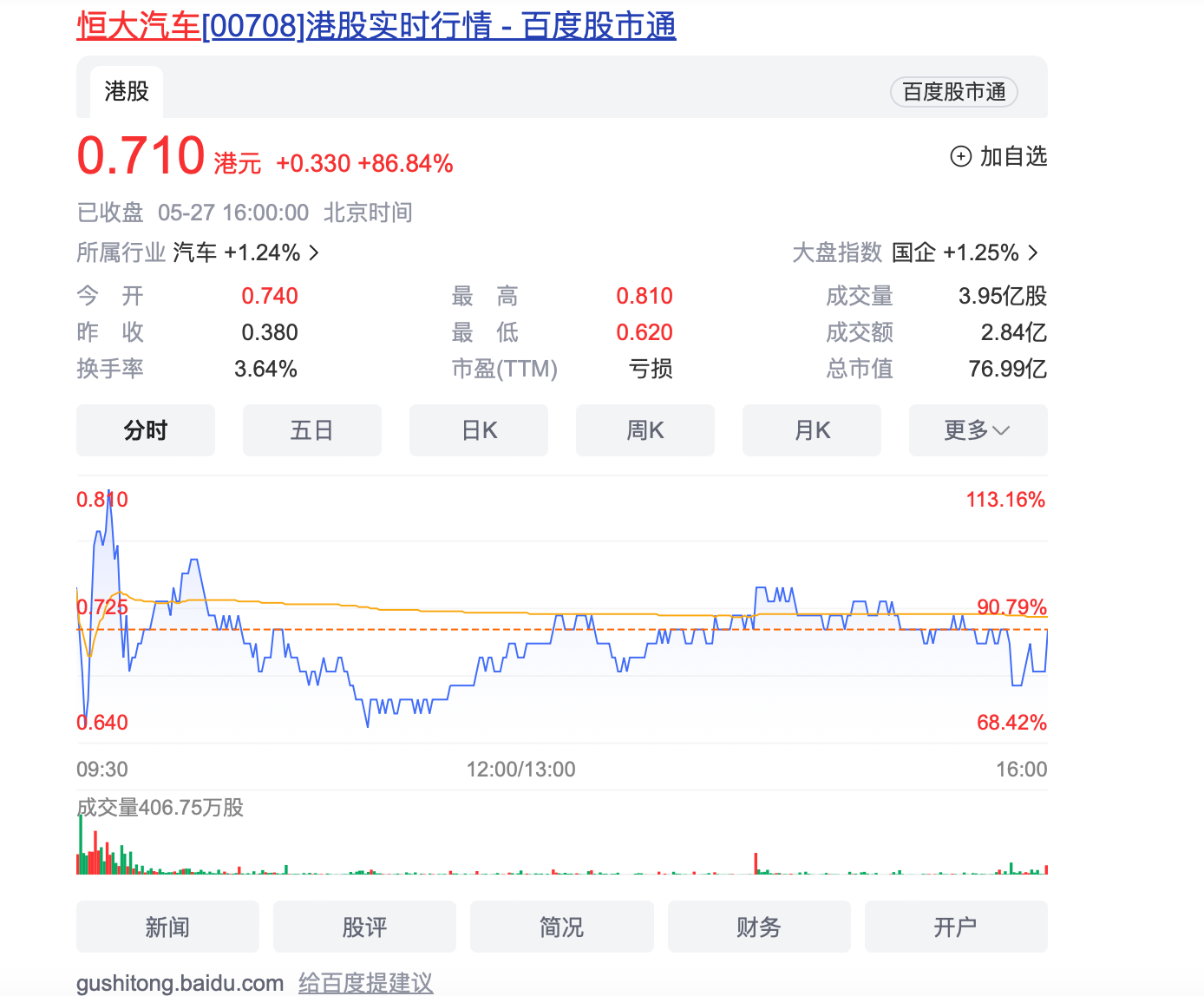Click the plus icon to add to watchlist
The width and height of the screenshot is (1204, 996).
961,156
